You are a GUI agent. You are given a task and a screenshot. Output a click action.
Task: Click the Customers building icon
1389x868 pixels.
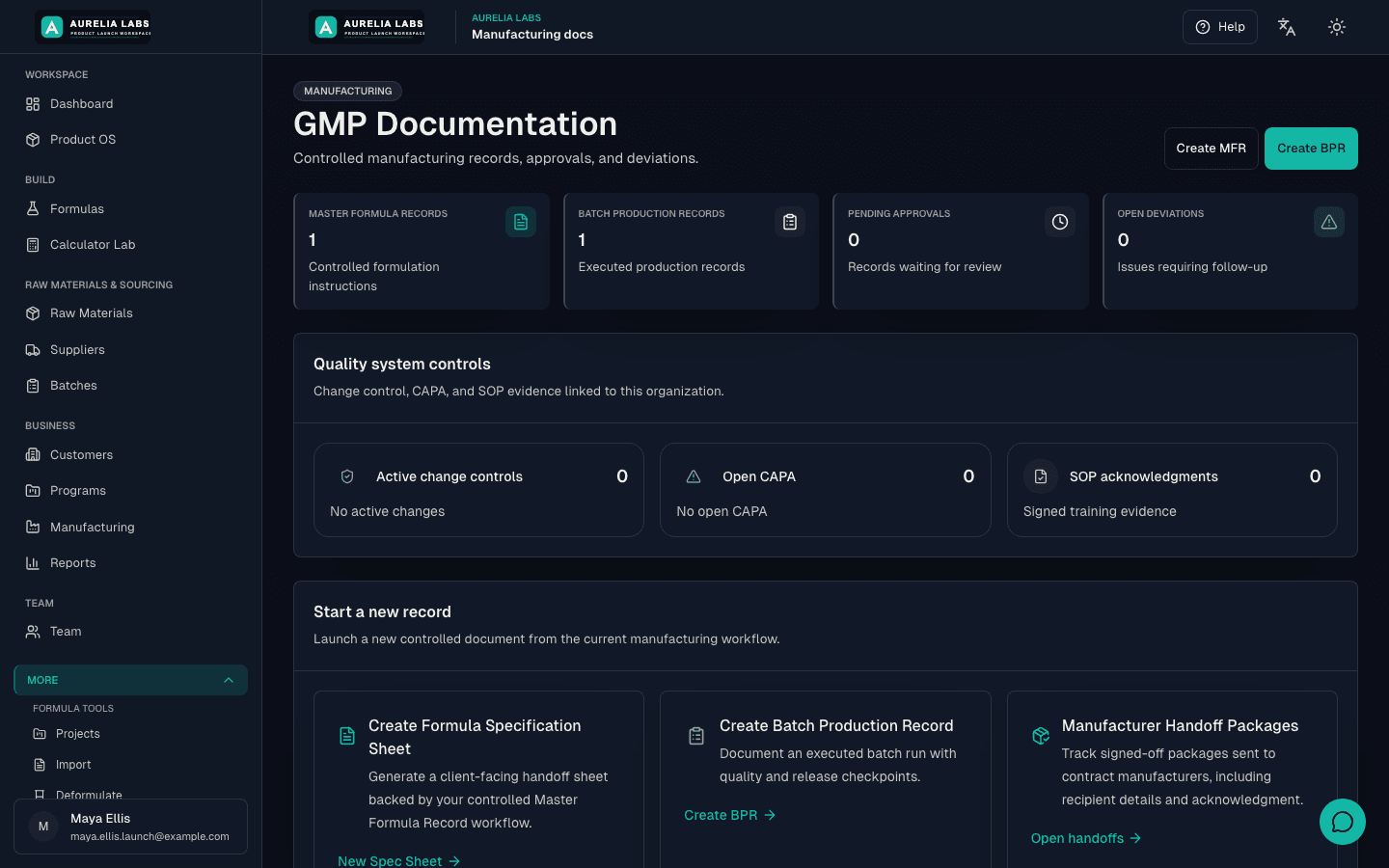tap(33, 455)
